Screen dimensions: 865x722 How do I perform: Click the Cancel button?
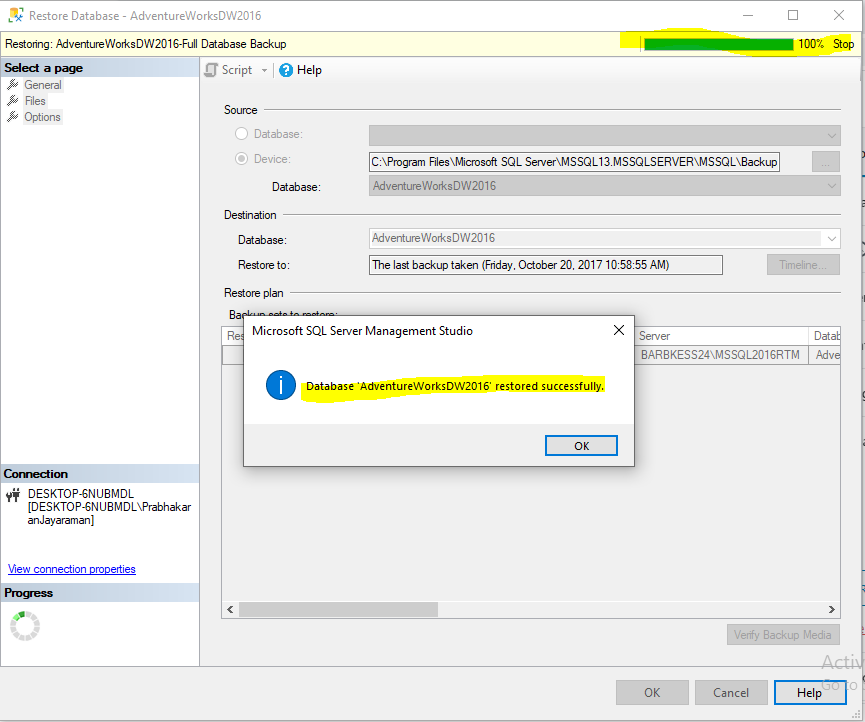tap(731, 693)
